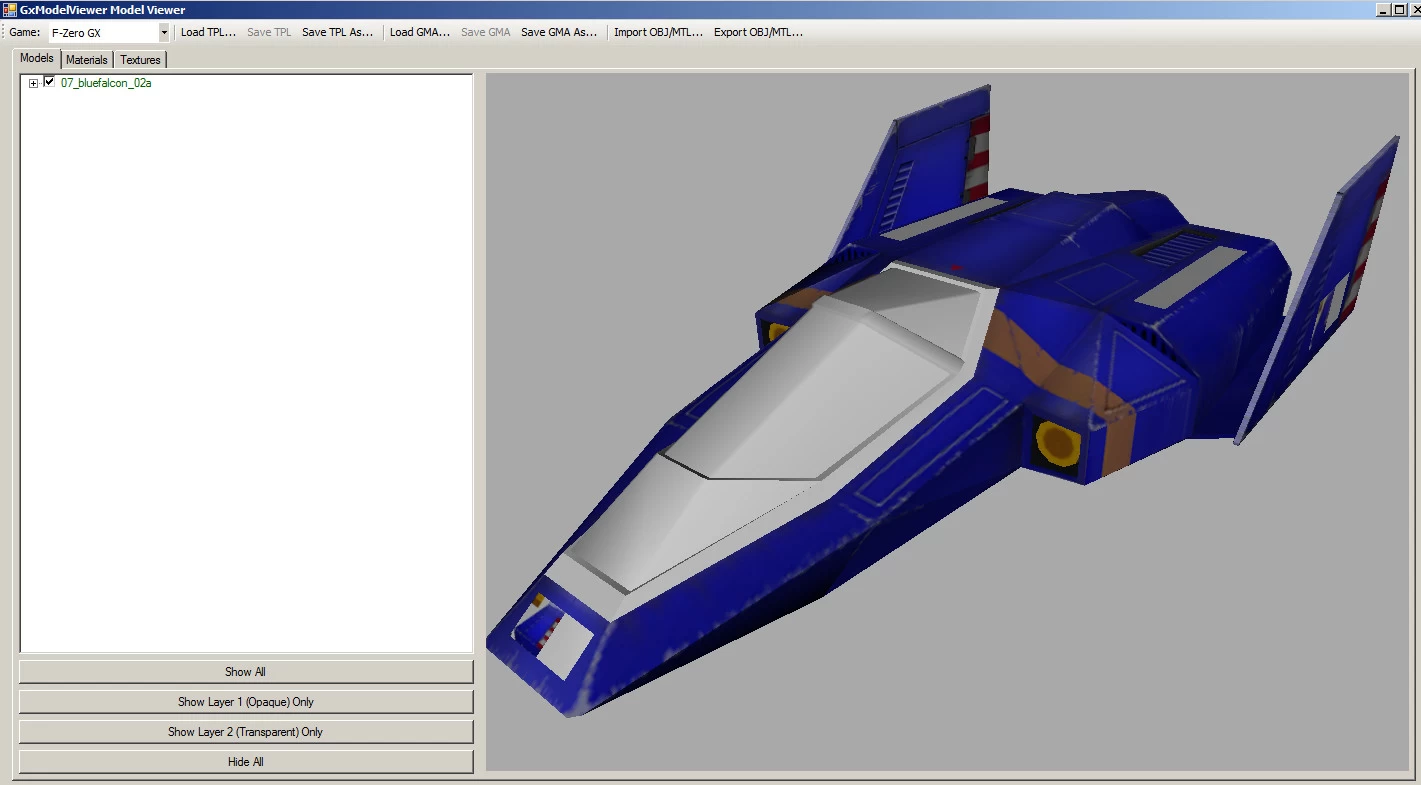Maximize the GxModelViewer window
Viewport: 1421px width, 785px height.
(1398, 9)
